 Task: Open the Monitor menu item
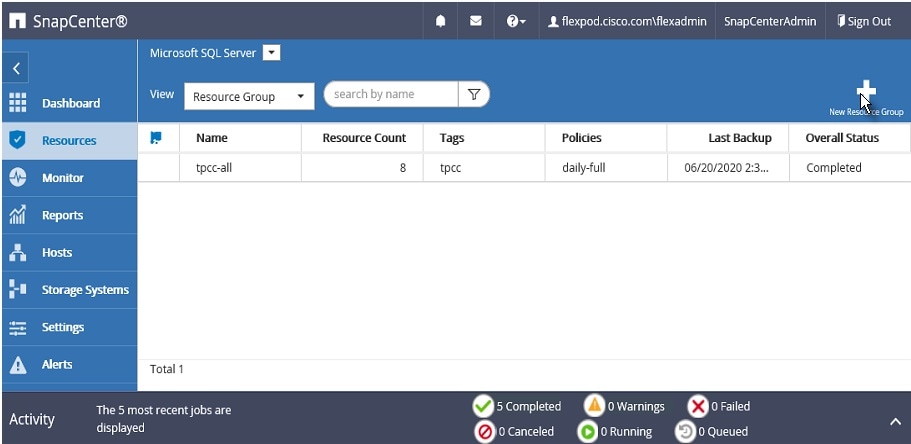pos(63,178)
